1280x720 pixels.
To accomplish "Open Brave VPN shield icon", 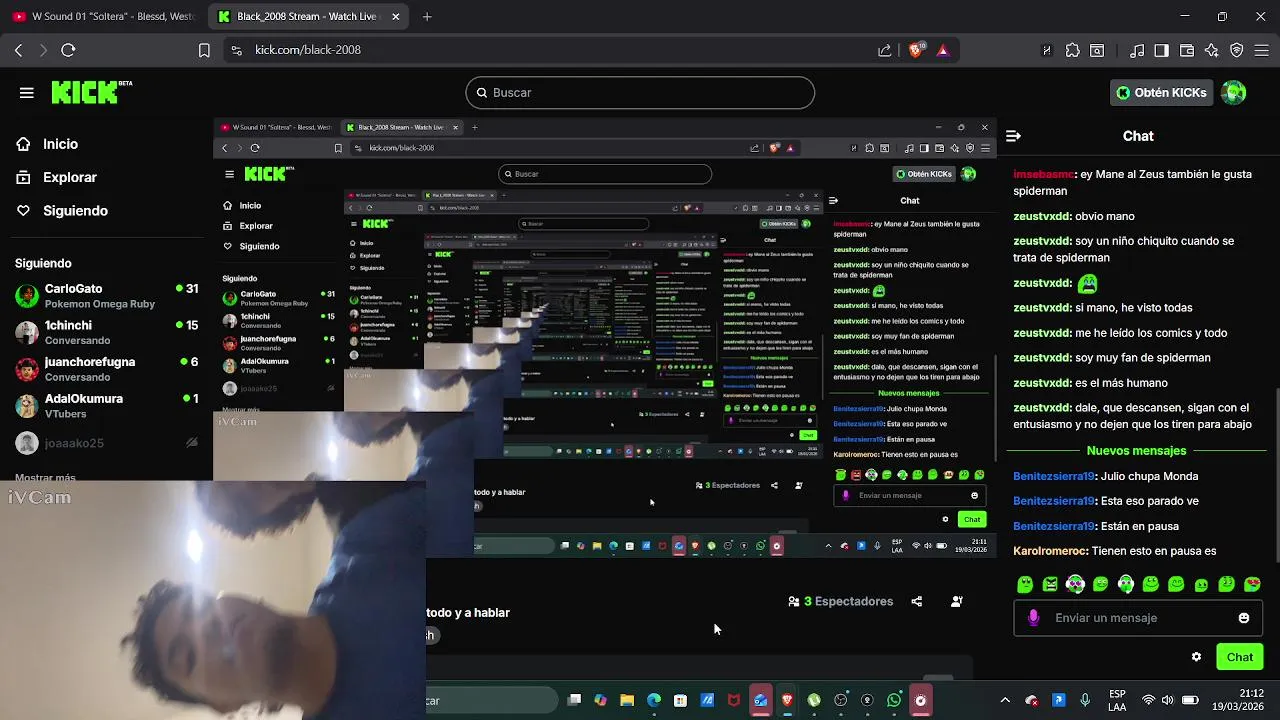I will tap(1237, 50).
